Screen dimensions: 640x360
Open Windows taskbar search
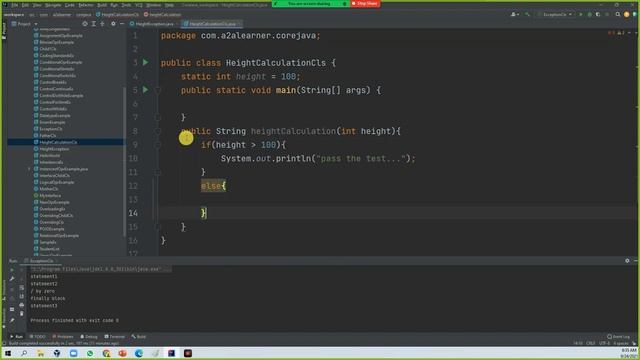tap(24, 353)
